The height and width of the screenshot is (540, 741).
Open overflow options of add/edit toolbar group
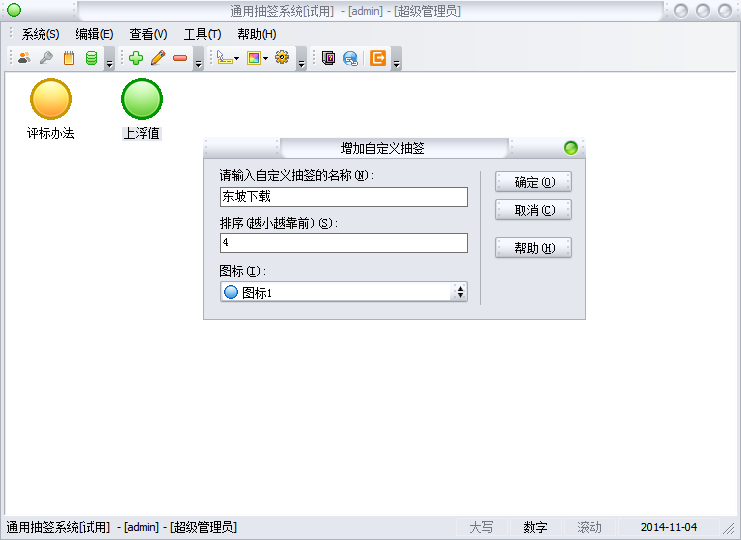(x=198, y=59)
